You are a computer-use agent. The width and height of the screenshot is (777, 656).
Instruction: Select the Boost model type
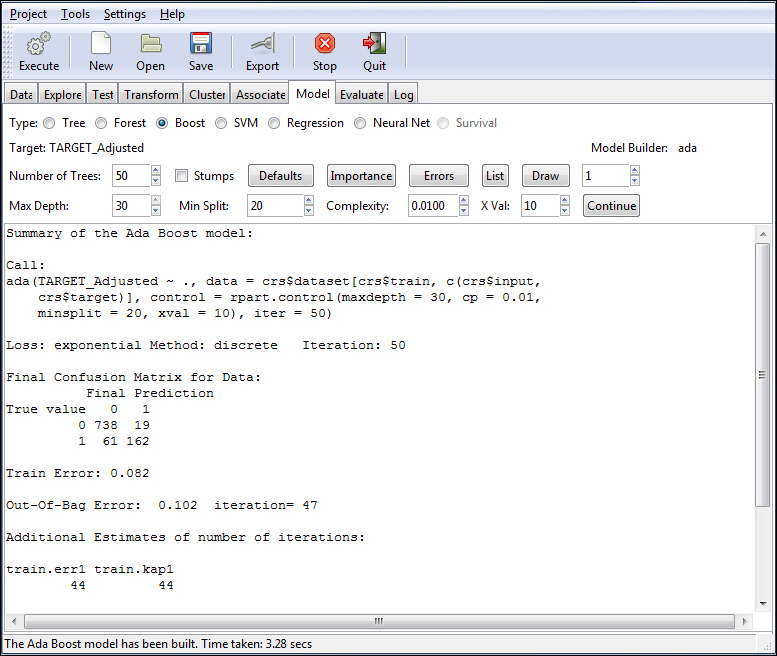pos(162,123)
